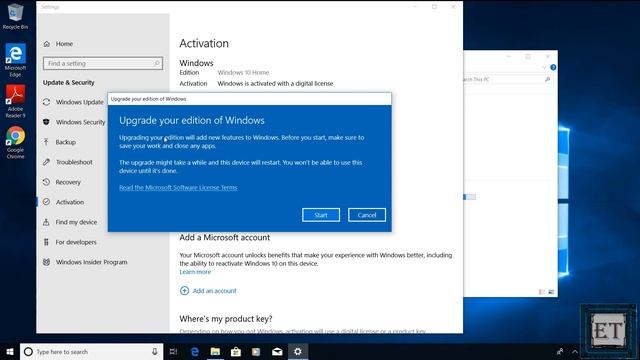Click the People icon in system tray
The width and height of the screenshot is (640, 360).
[560, 351]
